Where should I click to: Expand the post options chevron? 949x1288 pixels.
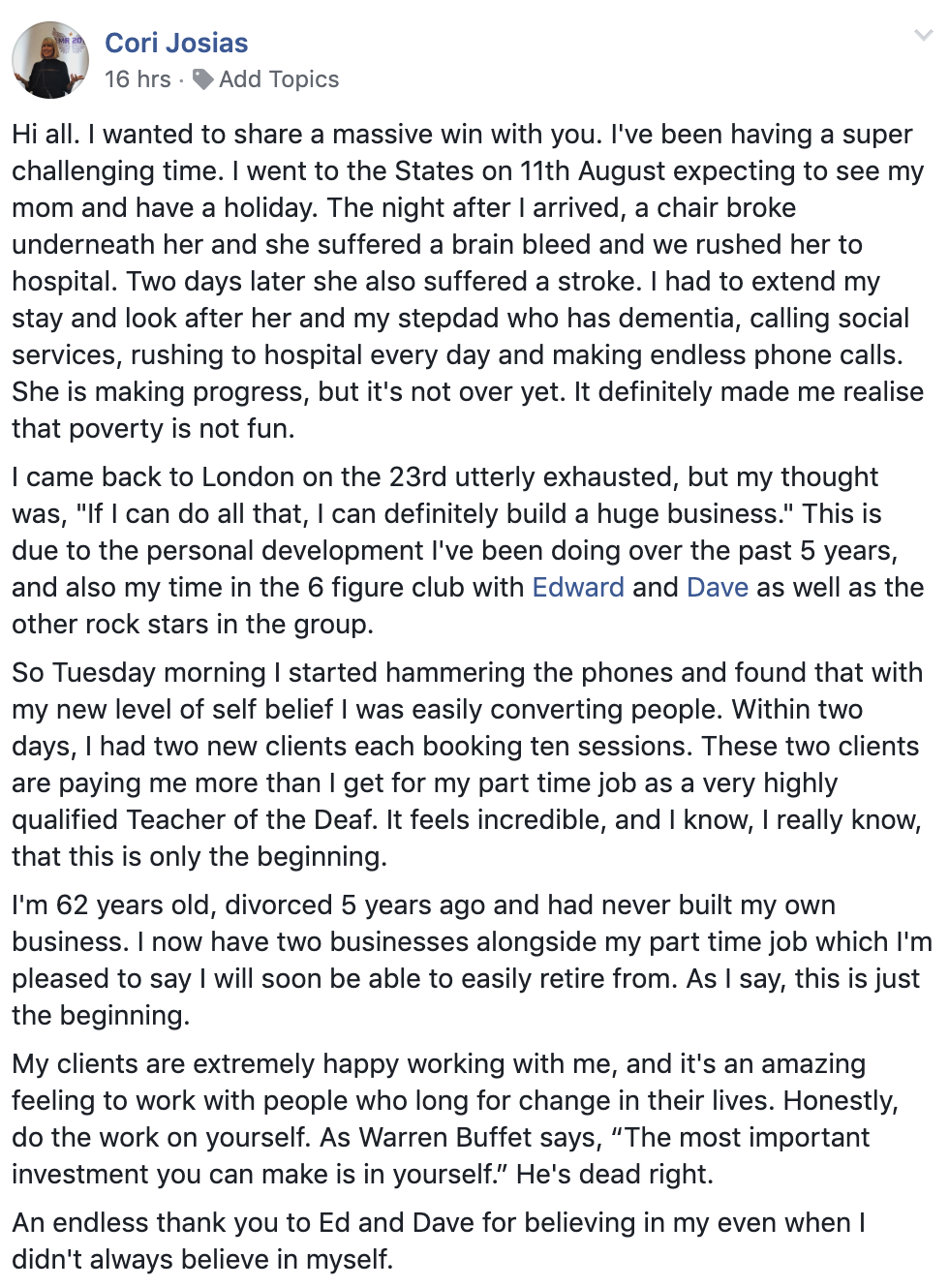click(x=923, y=36)
